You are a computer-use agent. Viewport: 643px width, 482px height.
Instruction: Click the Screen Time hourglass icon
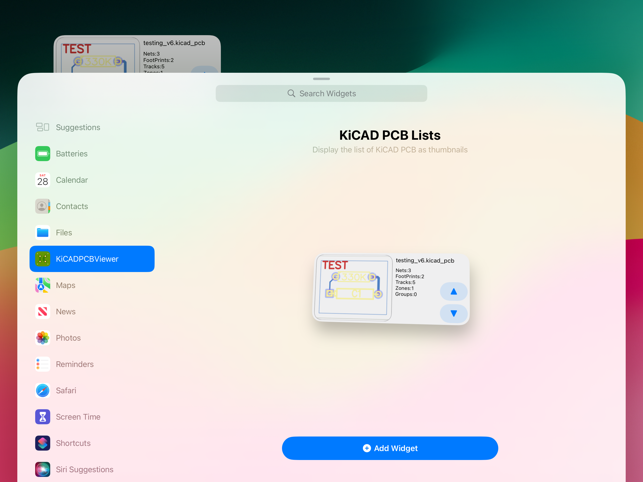point(43,417)
